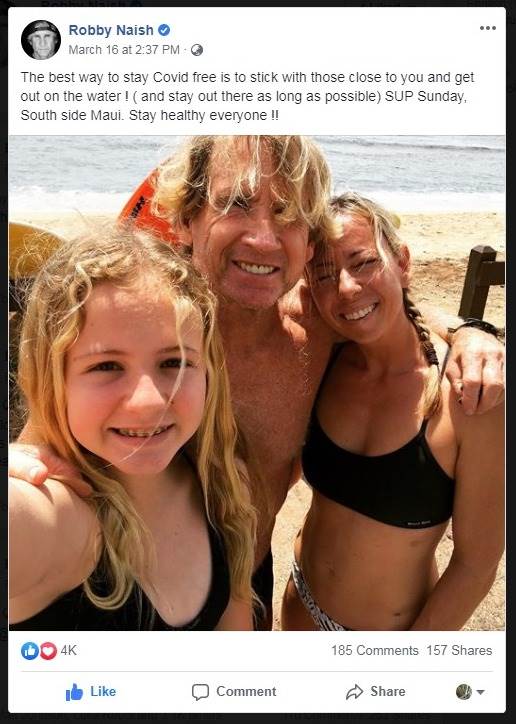
Task: Select the Comment button label
Action: click(246, 692)
